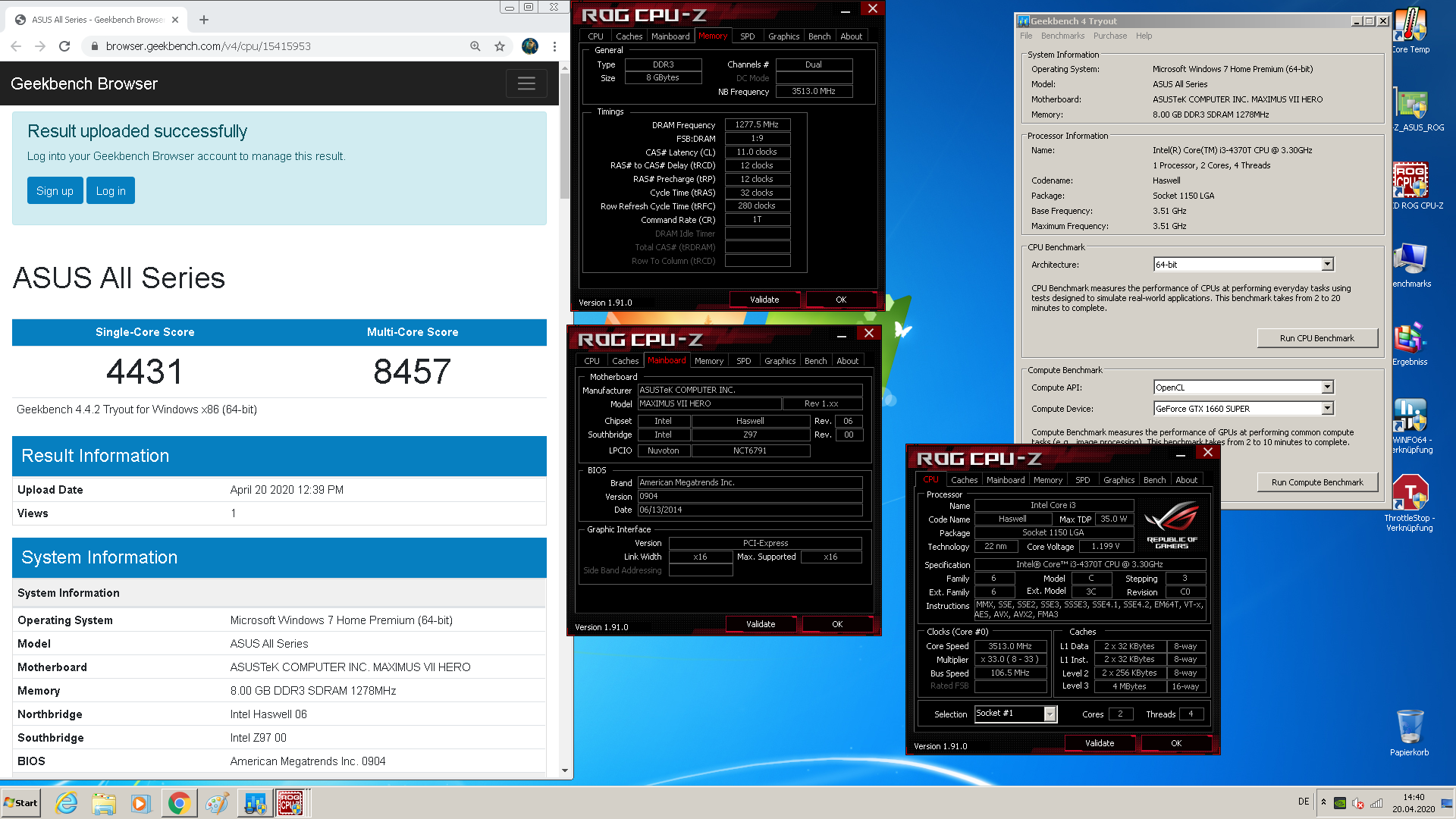Click Run Compute Benchmark
The height and width of the screenshot is (819, 1456).
coord(1317,482)
